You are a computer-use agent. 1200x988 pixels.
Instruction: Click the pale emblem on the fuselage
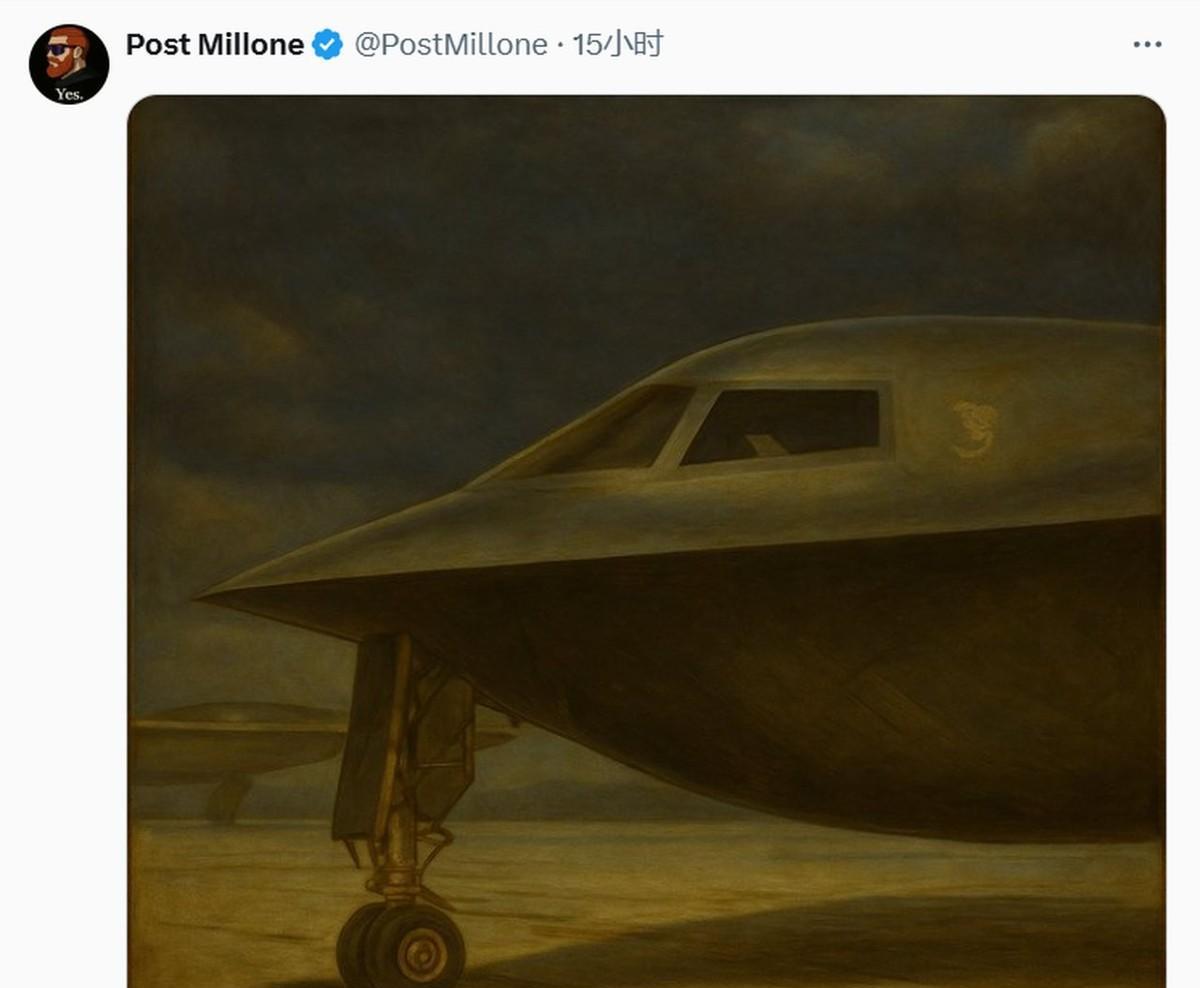973,430
